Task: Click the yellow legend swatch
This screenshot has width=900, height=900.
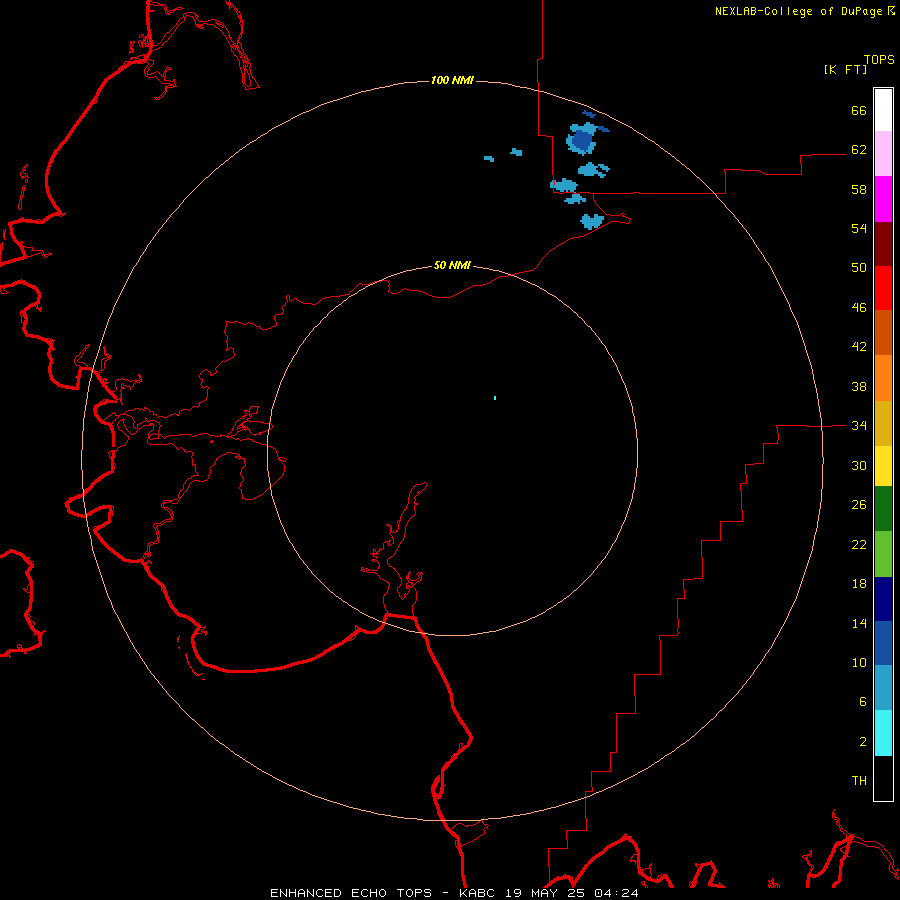Action: pos(883,466)
